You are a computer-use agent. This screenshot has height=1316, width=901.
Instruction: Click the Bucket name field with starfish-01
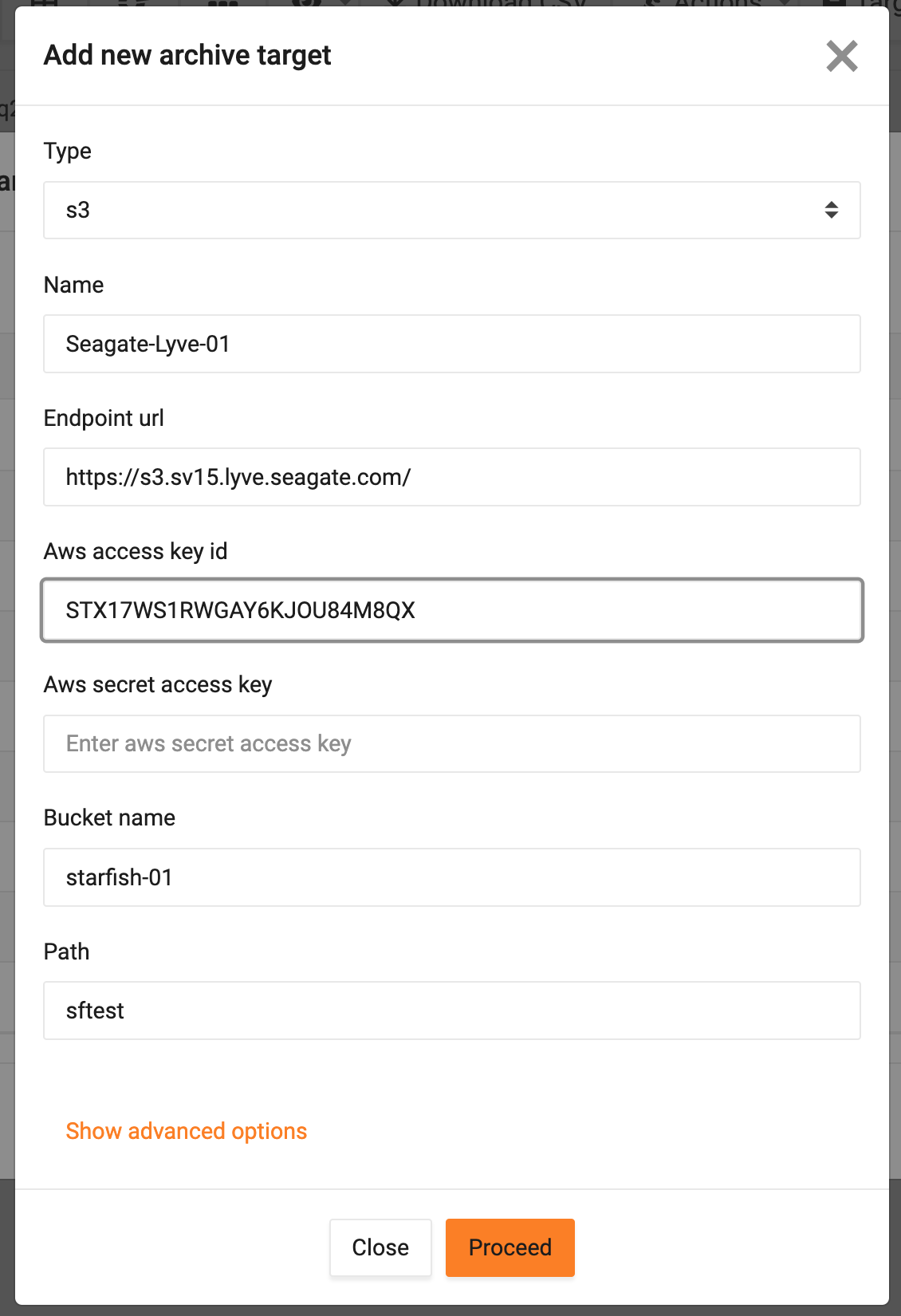click(x=451, y=877)
